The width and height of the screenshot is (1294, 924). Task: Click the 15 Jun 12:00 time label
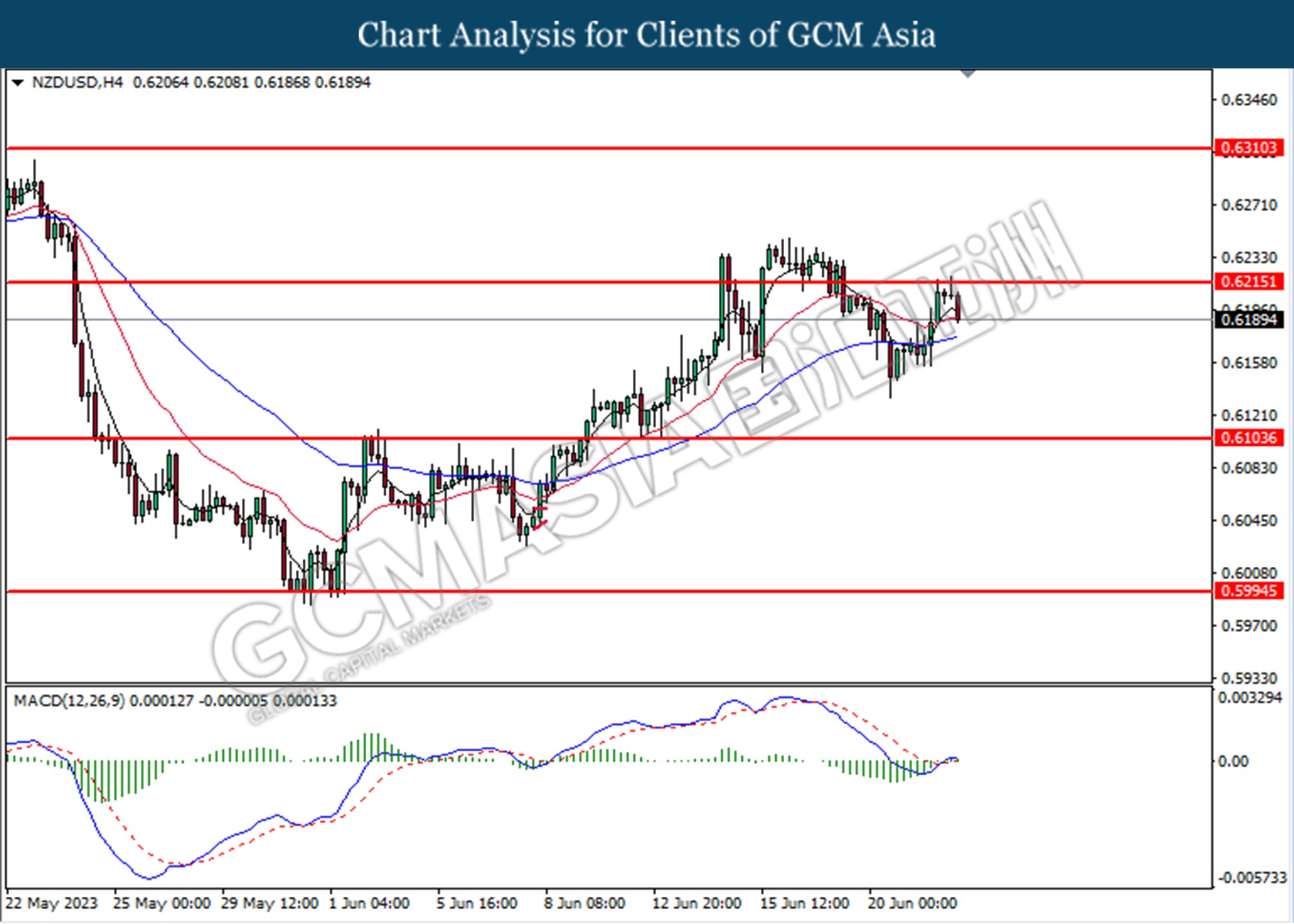tap(804, 903)
